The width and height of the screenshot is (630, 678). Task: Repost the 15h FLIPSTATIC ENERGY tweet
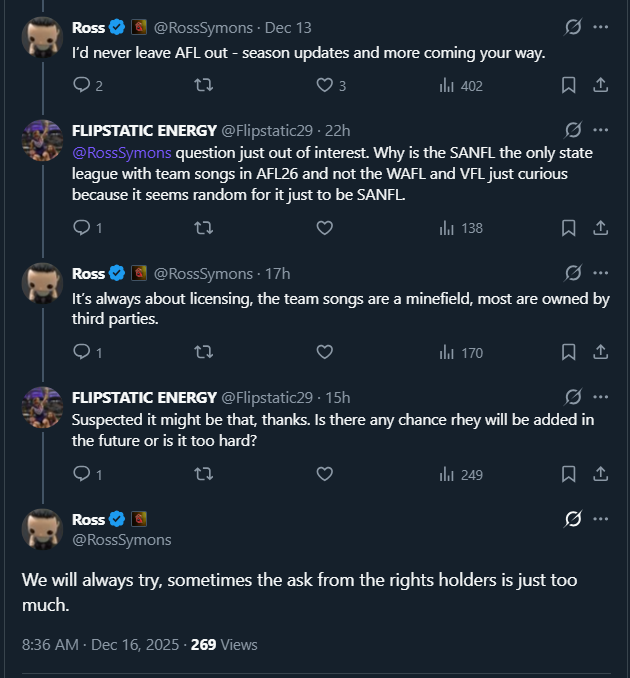(203, 474)
